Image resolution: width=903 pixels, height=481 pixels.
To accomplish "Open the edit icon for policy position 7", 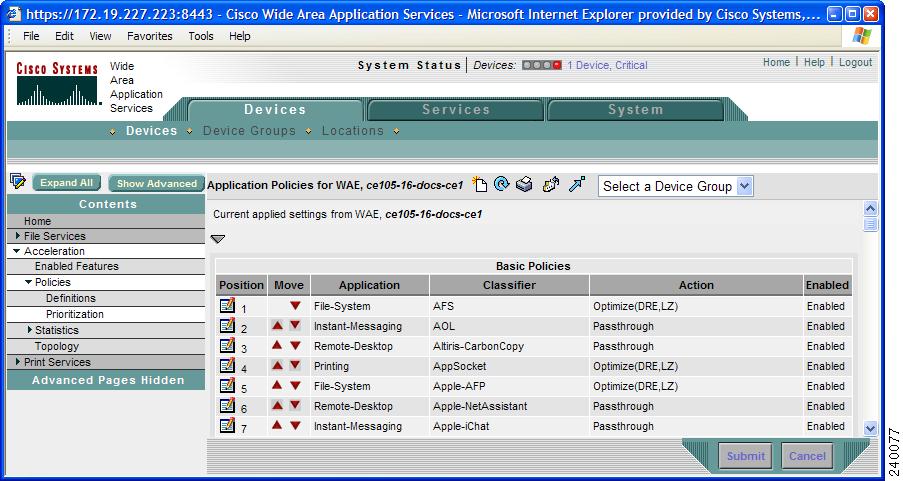I will point(227,425).
